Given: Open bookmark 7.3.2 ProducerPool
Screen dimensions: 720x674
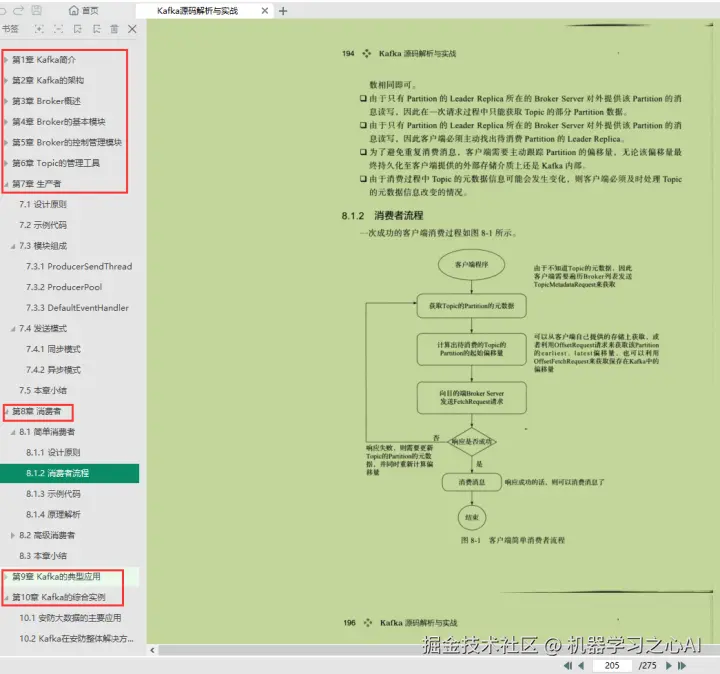Looking at the screenshot, I should tap(64, 287).
